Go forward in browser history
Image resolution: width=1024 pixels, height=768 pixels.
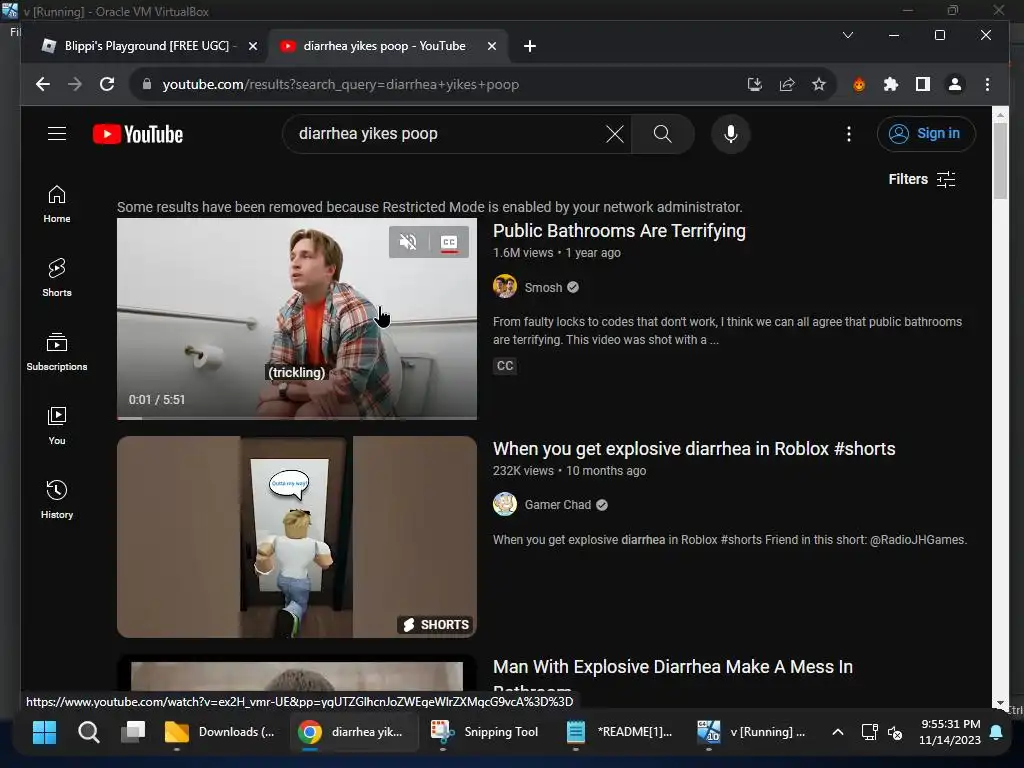pos(74,84)
